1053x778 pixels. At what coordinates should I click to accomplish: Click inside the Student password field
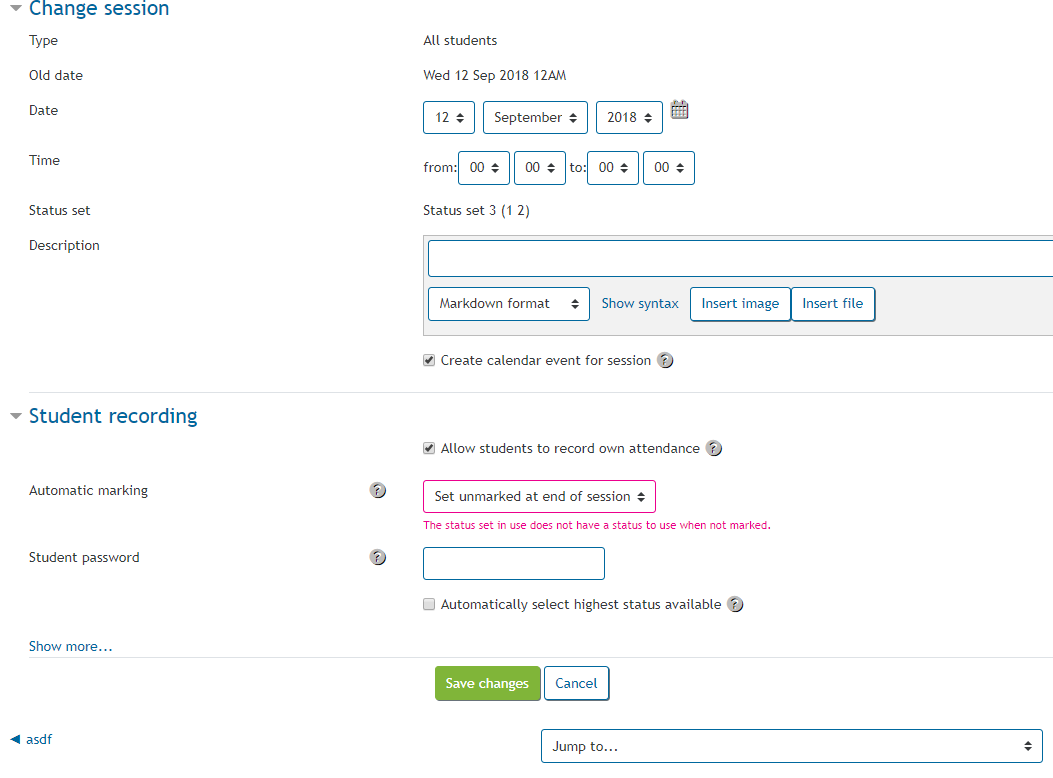(513, 563)
